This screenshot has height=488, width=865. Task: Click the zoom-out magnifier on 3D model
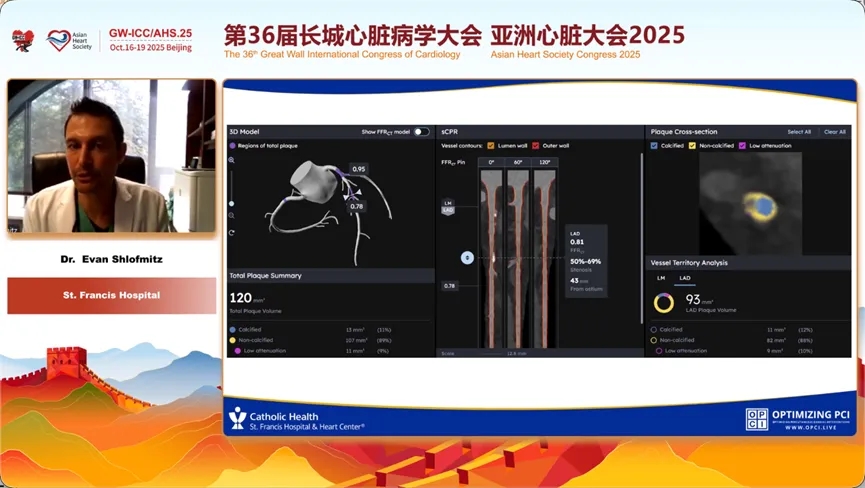(232, 216)
